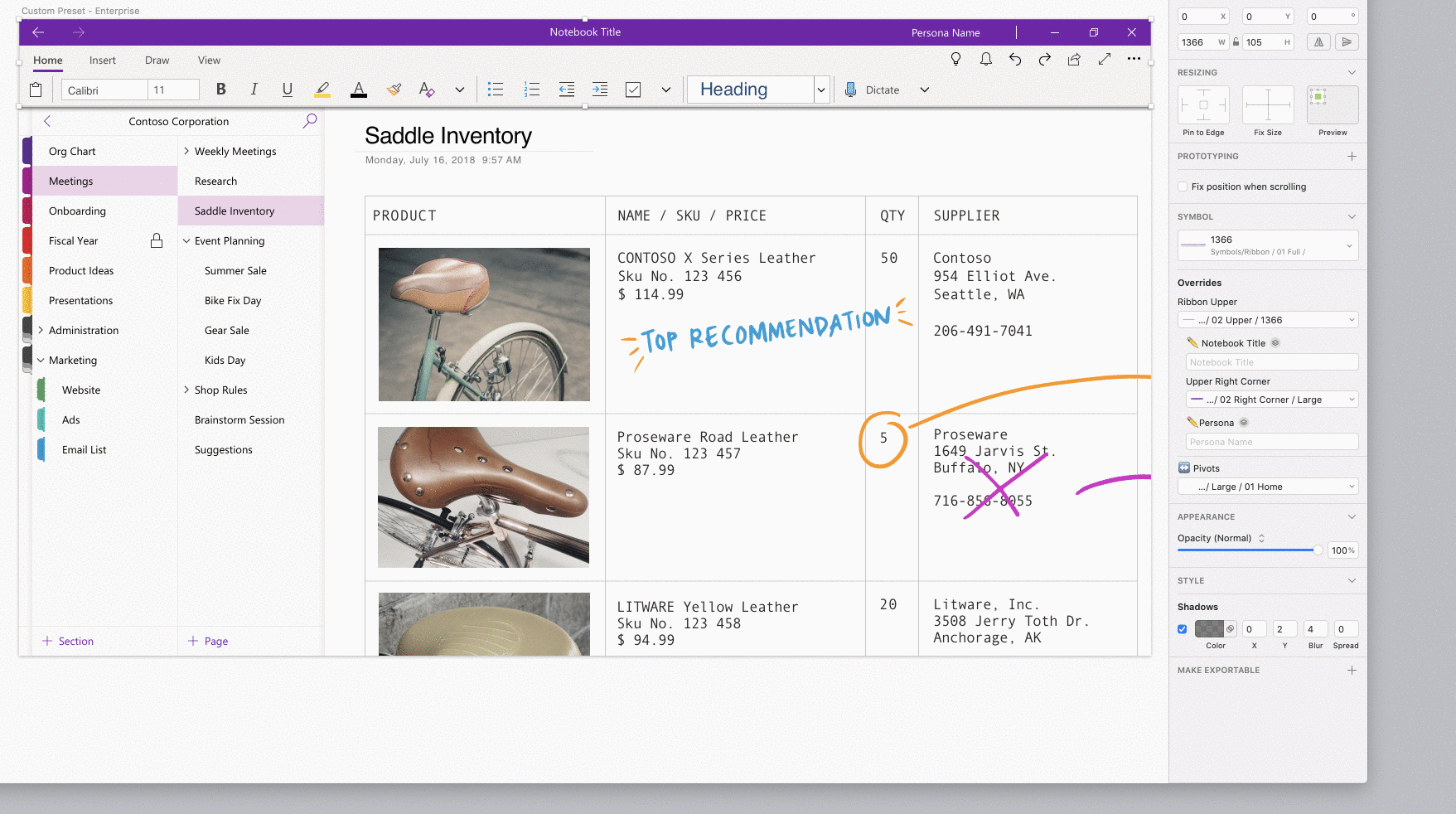The width and height of the screenshot is (1456, 814).
Task: Switch to the Draw tab
Action: (x=157, y=61)
